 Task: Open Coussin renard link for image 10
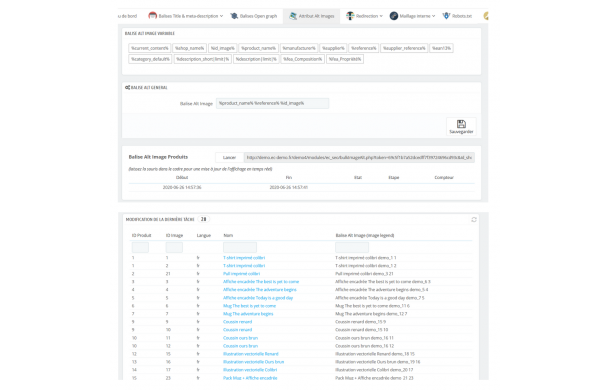pos(237,330)
